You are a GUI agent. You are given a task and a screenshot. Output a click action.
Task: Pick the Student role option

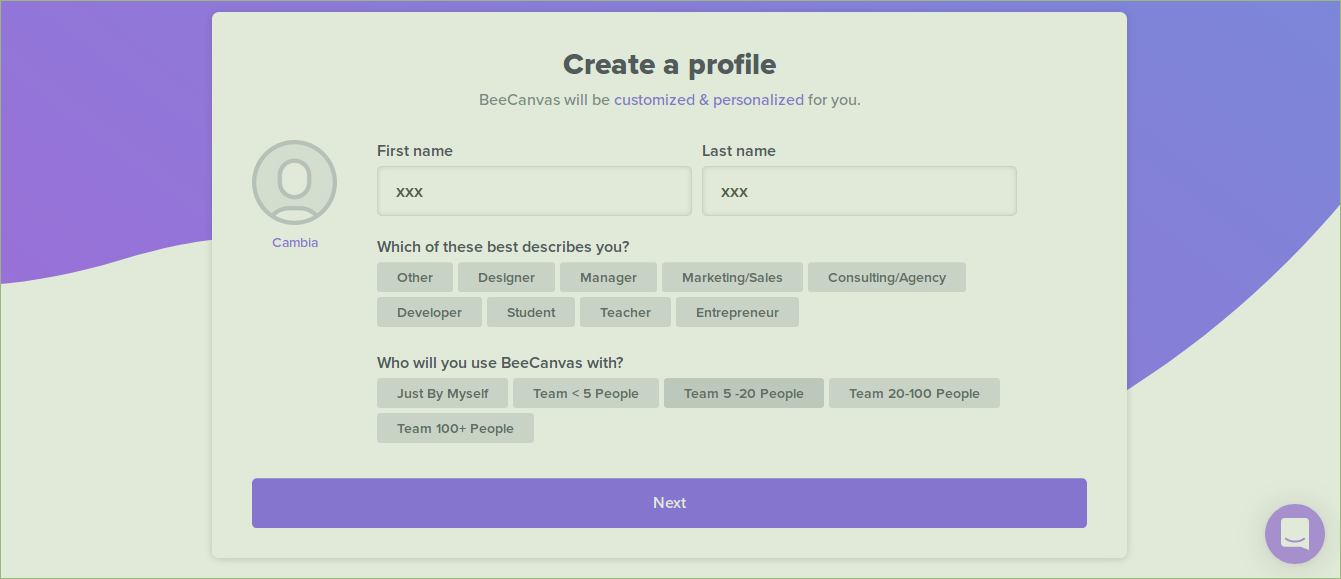pos(531,312)
